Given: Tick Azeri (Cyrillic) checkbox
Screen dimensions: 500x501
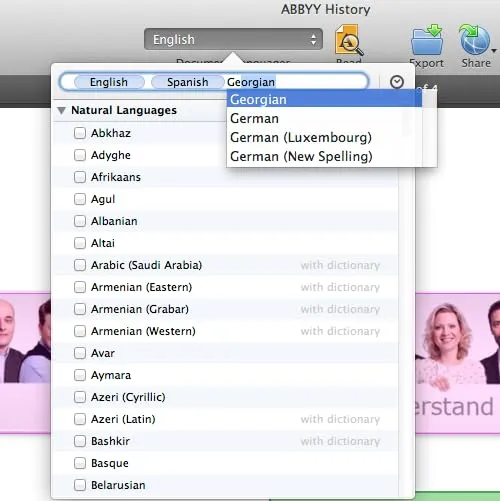Looking at the screenshot, I should 80,397.
